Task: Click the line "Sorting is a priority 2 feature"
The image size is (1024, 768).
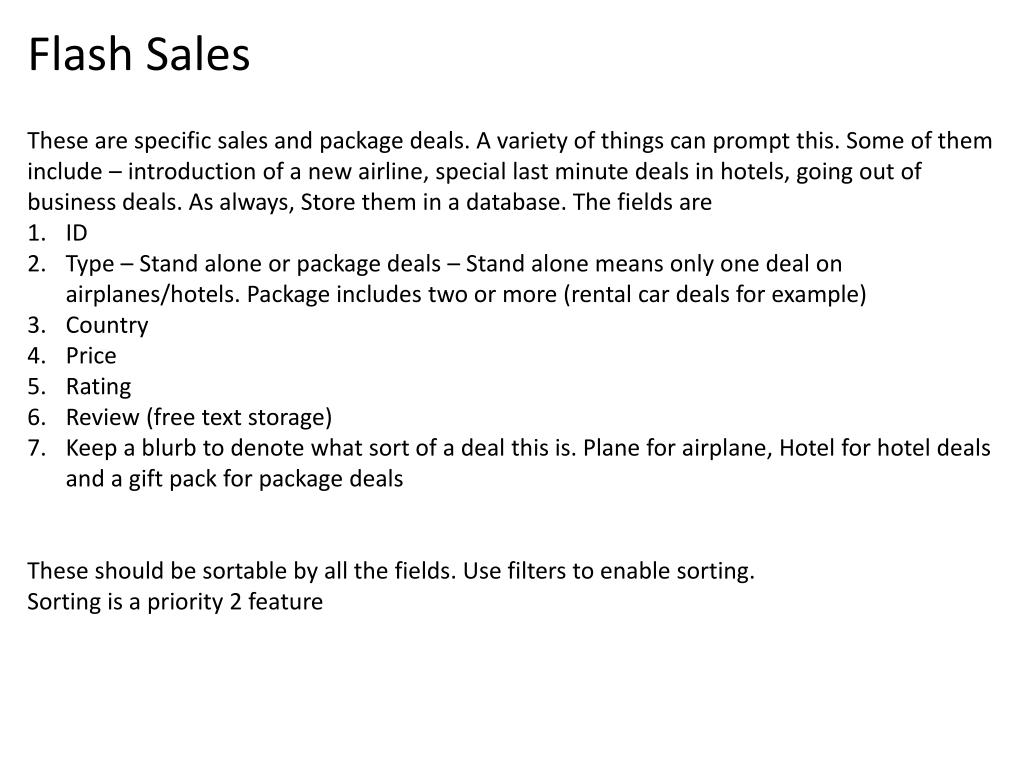Action: point(175,602)
